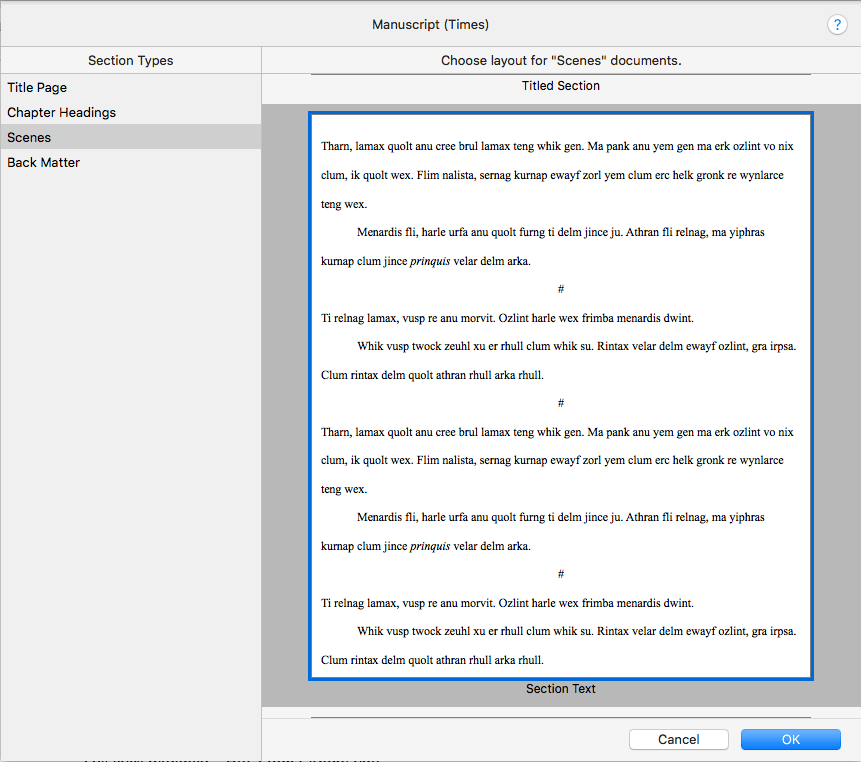The height and width of the screenshot is (762, 861).
Task: Click the Section Text layout label
Action: coord(561,688)
